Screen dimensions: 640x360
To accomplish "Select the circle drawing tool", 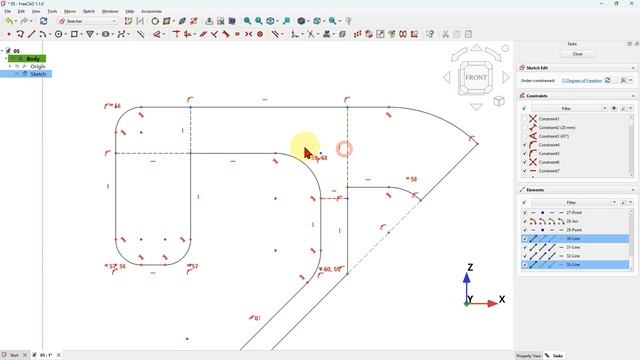I will (x=58, y=34).
